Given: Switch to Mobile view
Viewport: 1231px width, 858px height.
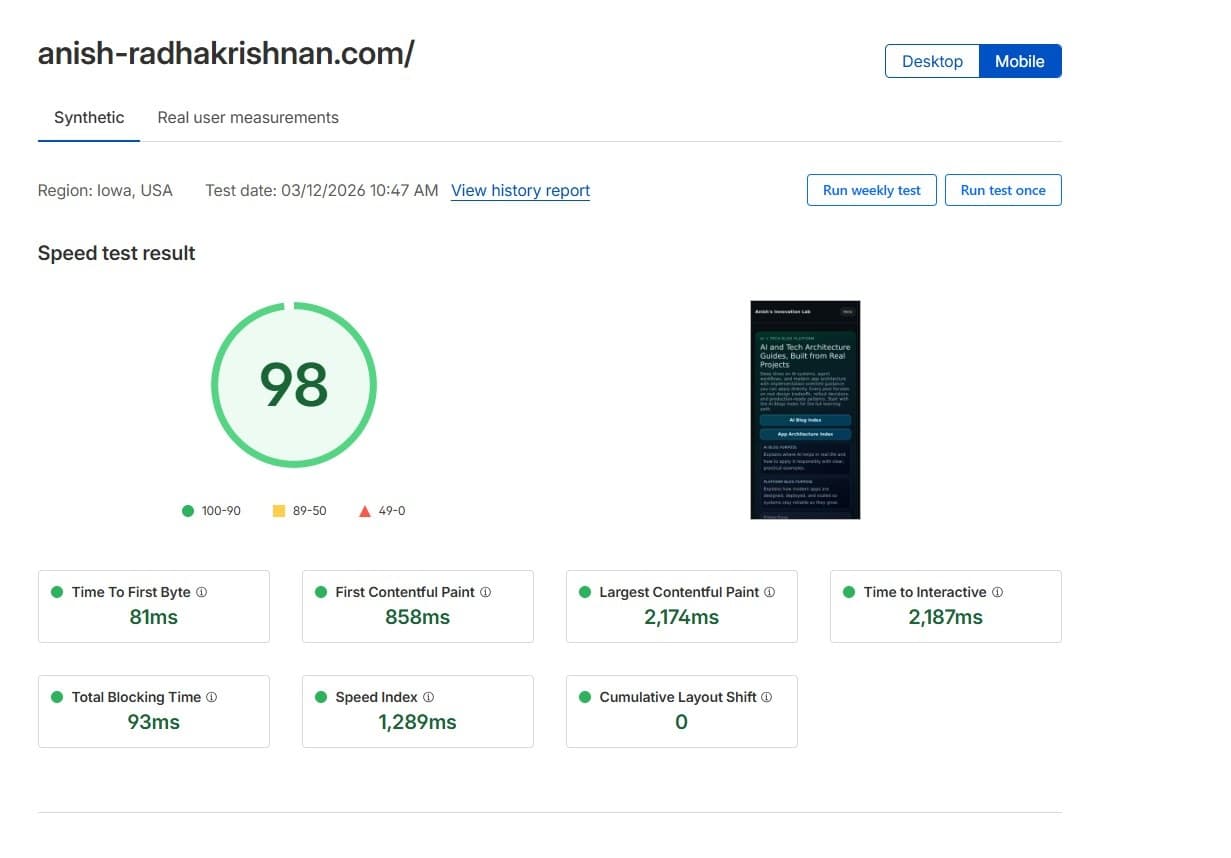Looking at the screenshot, I should point(1020,61).
